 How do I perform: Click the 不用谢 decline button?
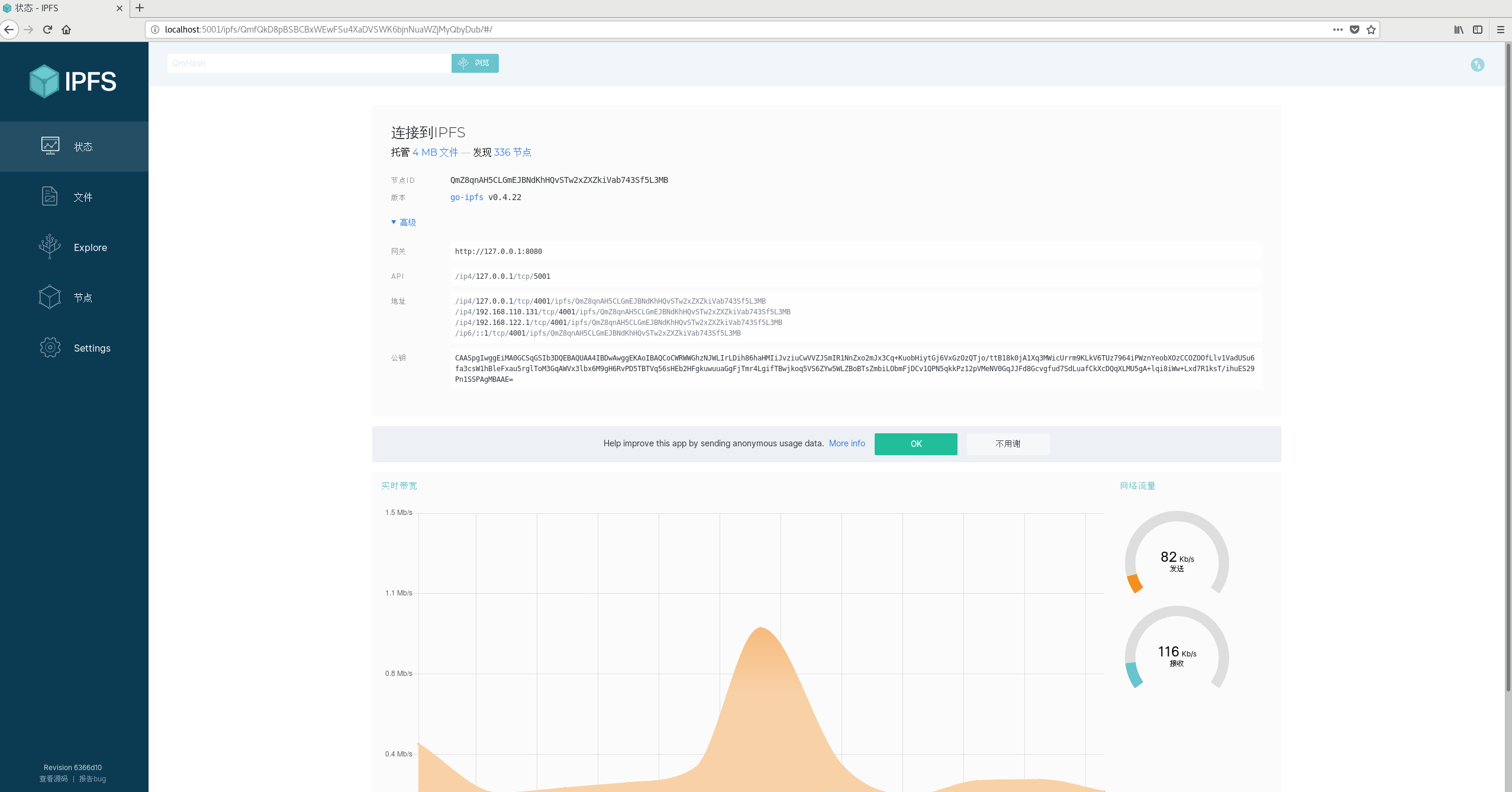pyautogui.click(x=1008, y=444)
